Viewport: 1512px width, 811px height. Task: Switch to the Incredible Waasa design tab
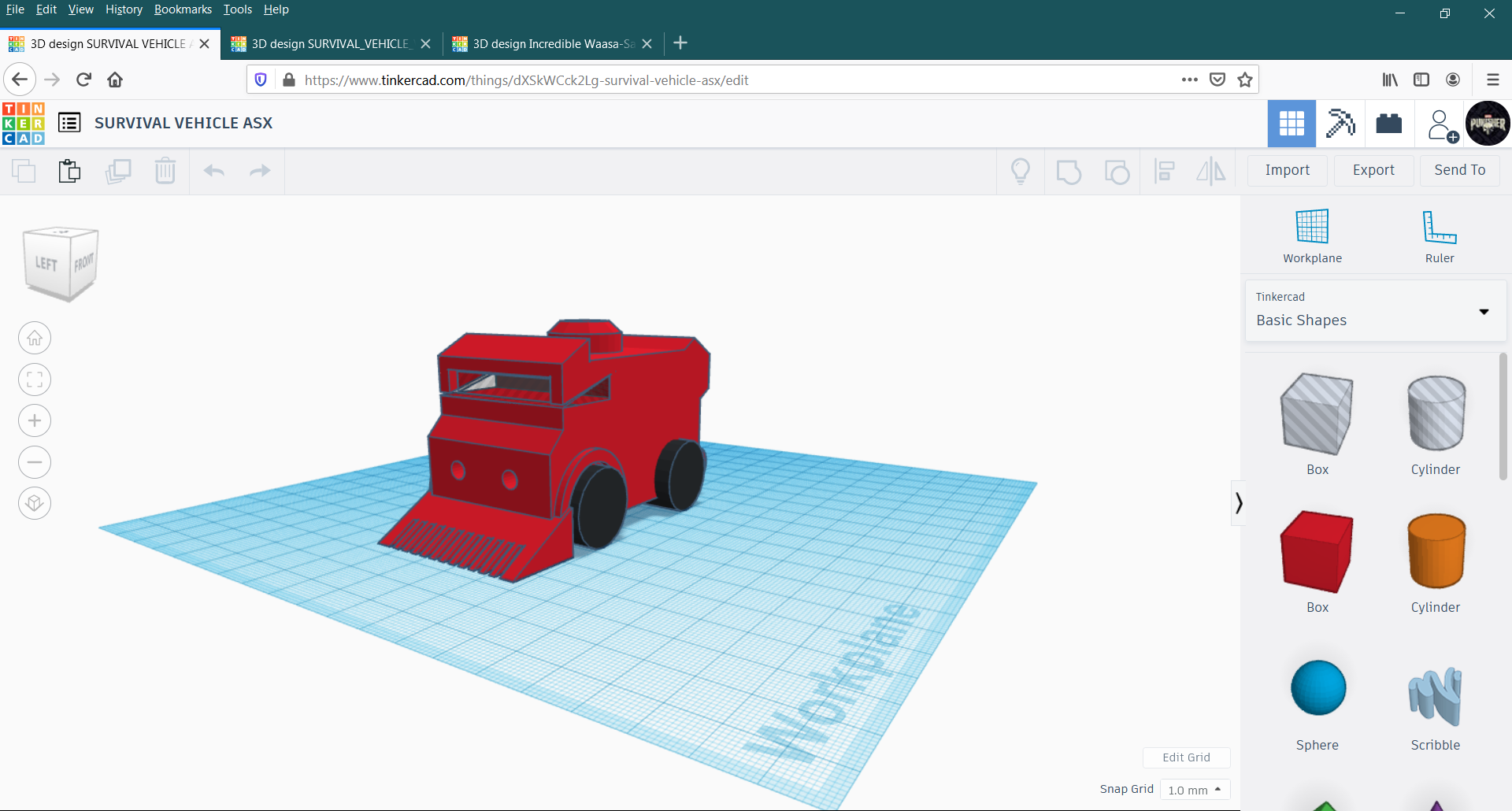point(551,43)
